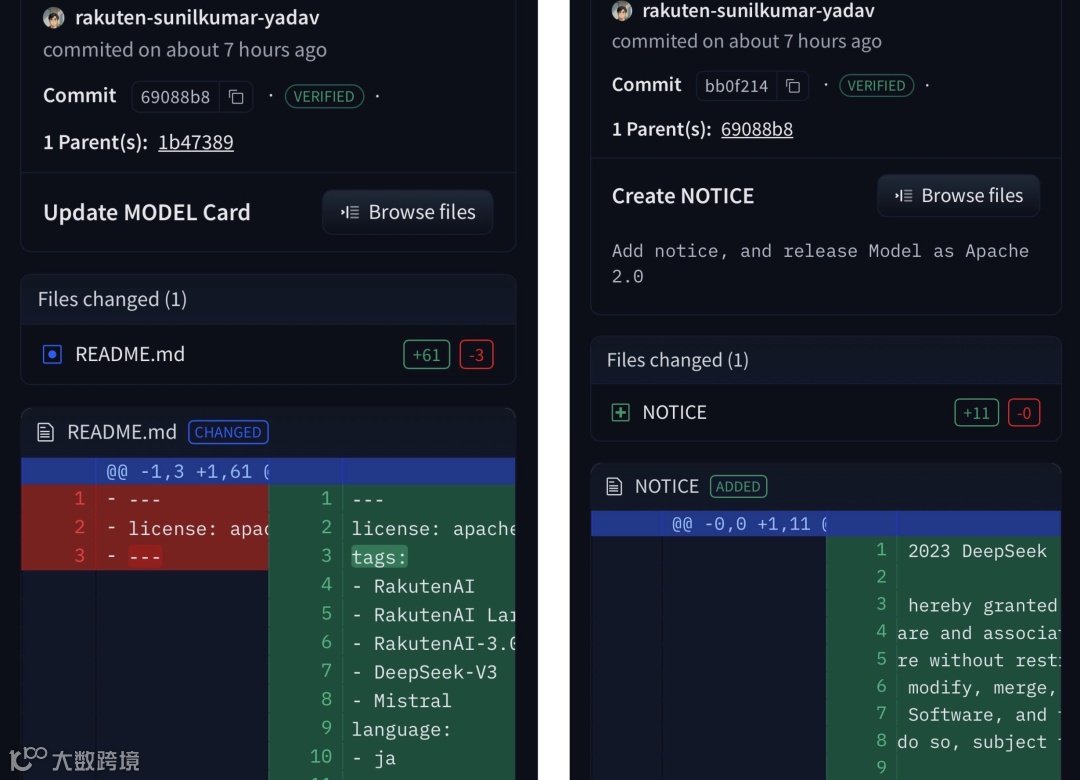Browse files for Update MODEL Card commit

tap(408, 212)
